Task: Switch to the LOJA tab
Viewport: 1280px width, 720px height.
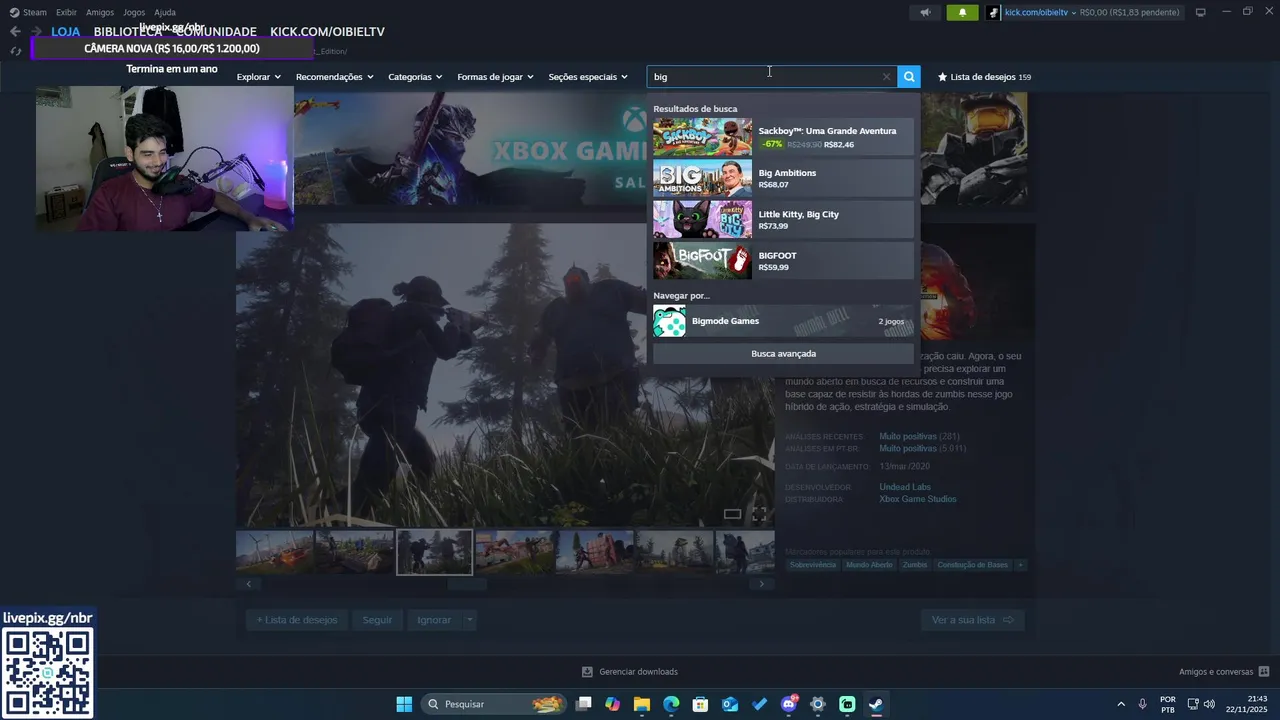Action: tap(65, 31)
